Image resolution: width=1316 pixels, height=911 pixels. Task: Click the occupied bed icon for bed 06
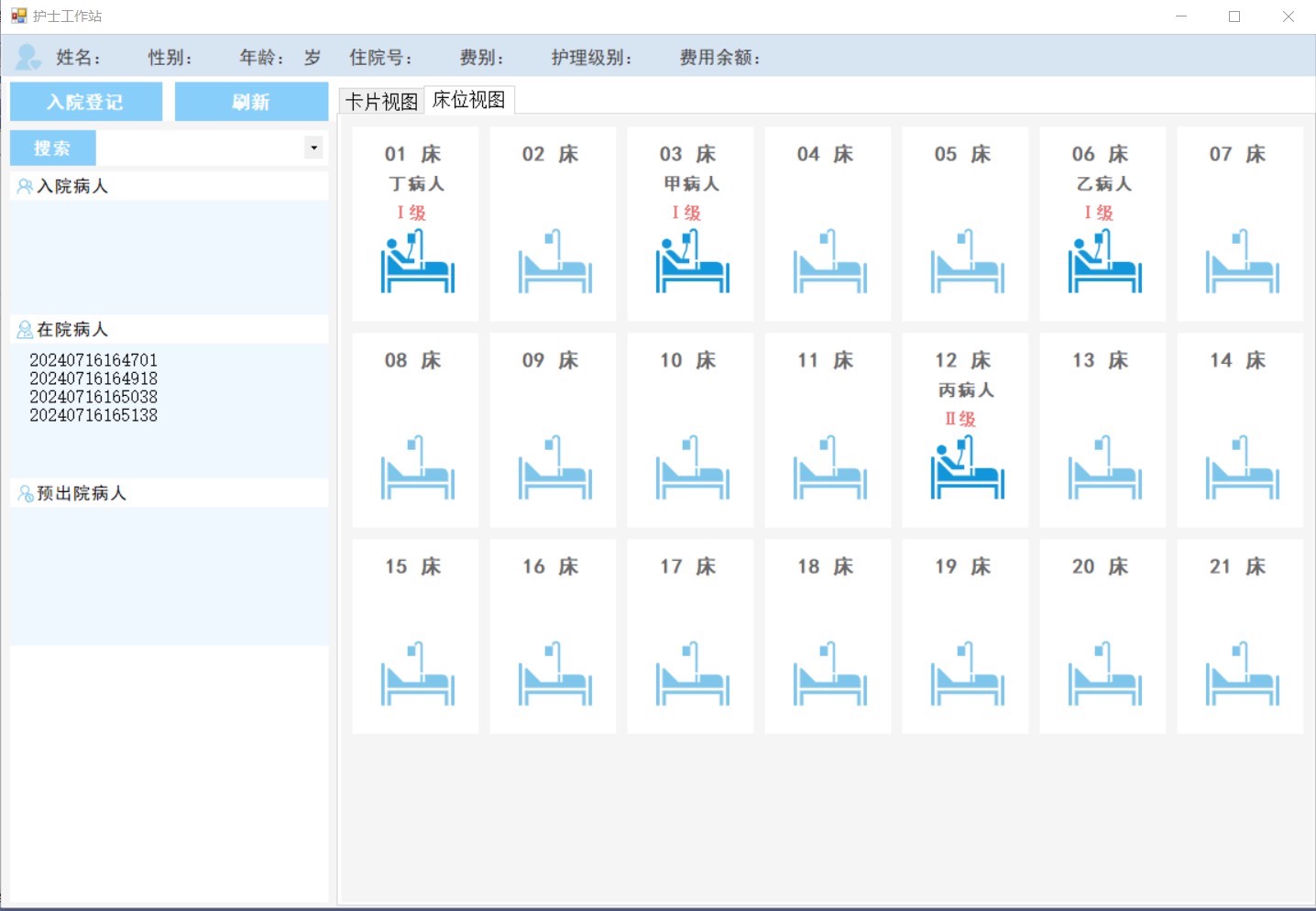tap(1104, 261)
